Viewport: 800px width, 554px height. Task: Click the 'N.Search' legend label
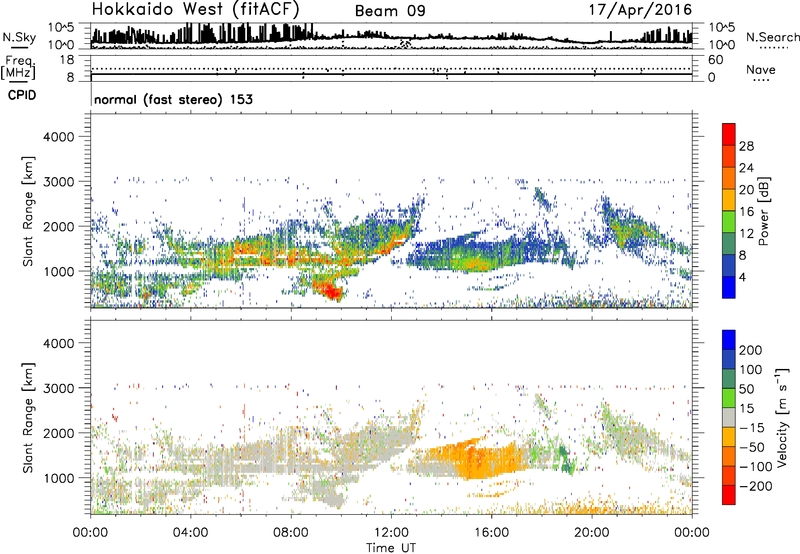click(772, 37)
